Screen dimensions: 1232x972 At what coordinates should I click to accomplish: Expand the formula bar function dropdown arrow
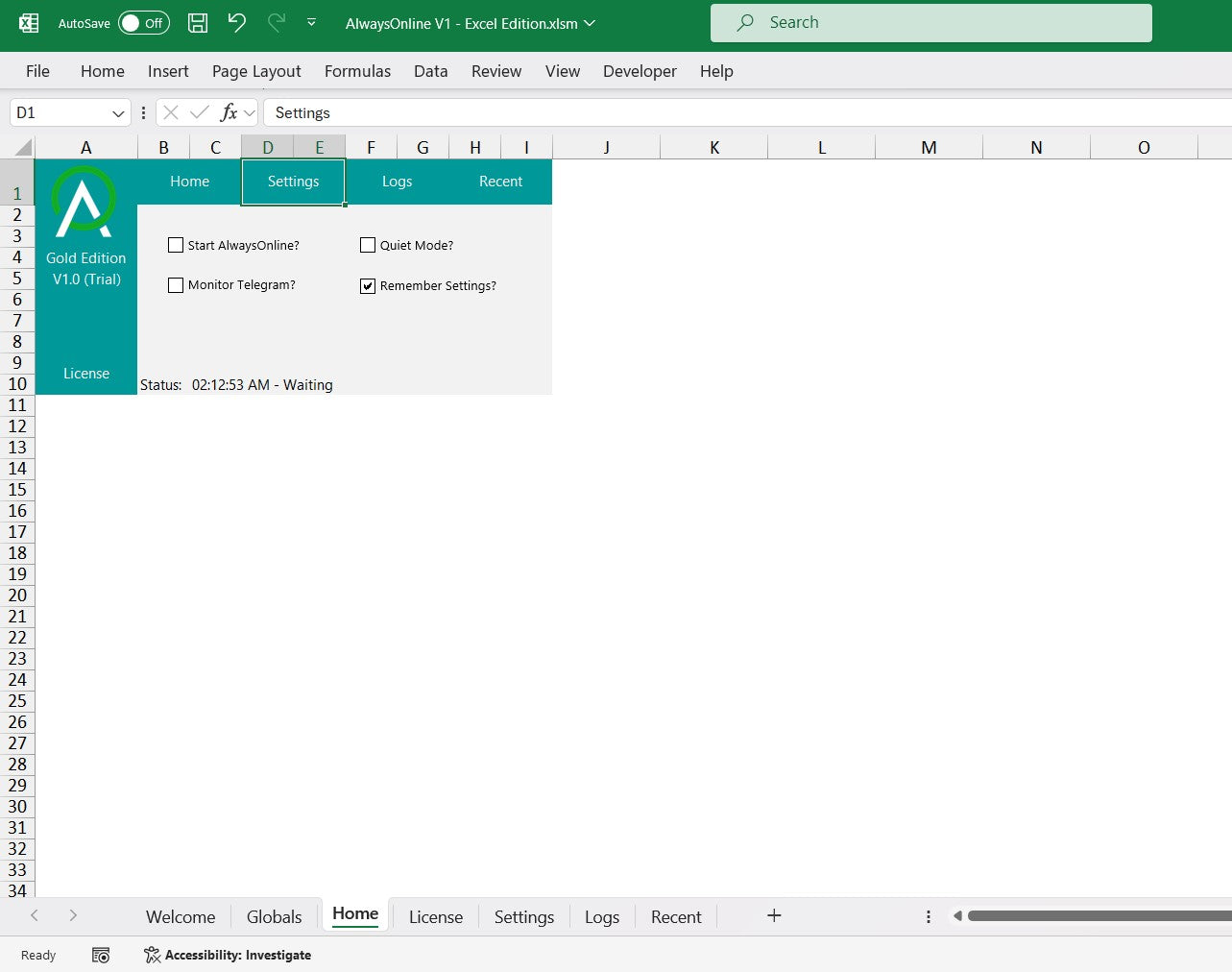(250, 113)
